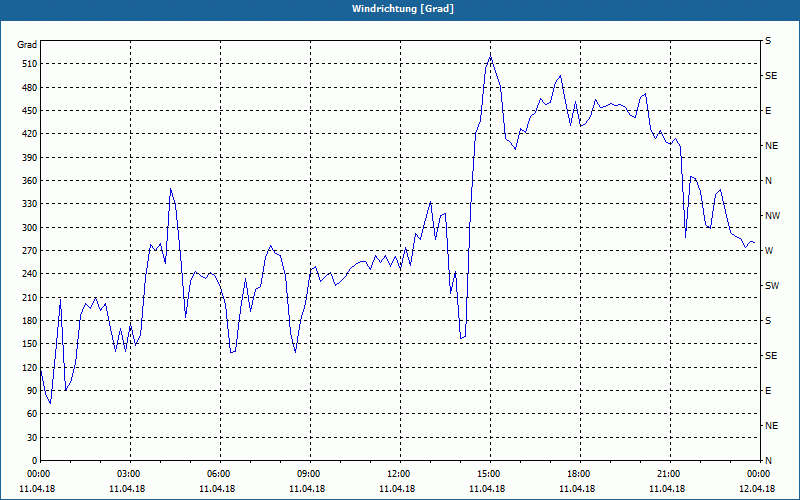Select the NE compass label between 30 and 60
Viewport: 800px width, 500px height.
[771, 426]
